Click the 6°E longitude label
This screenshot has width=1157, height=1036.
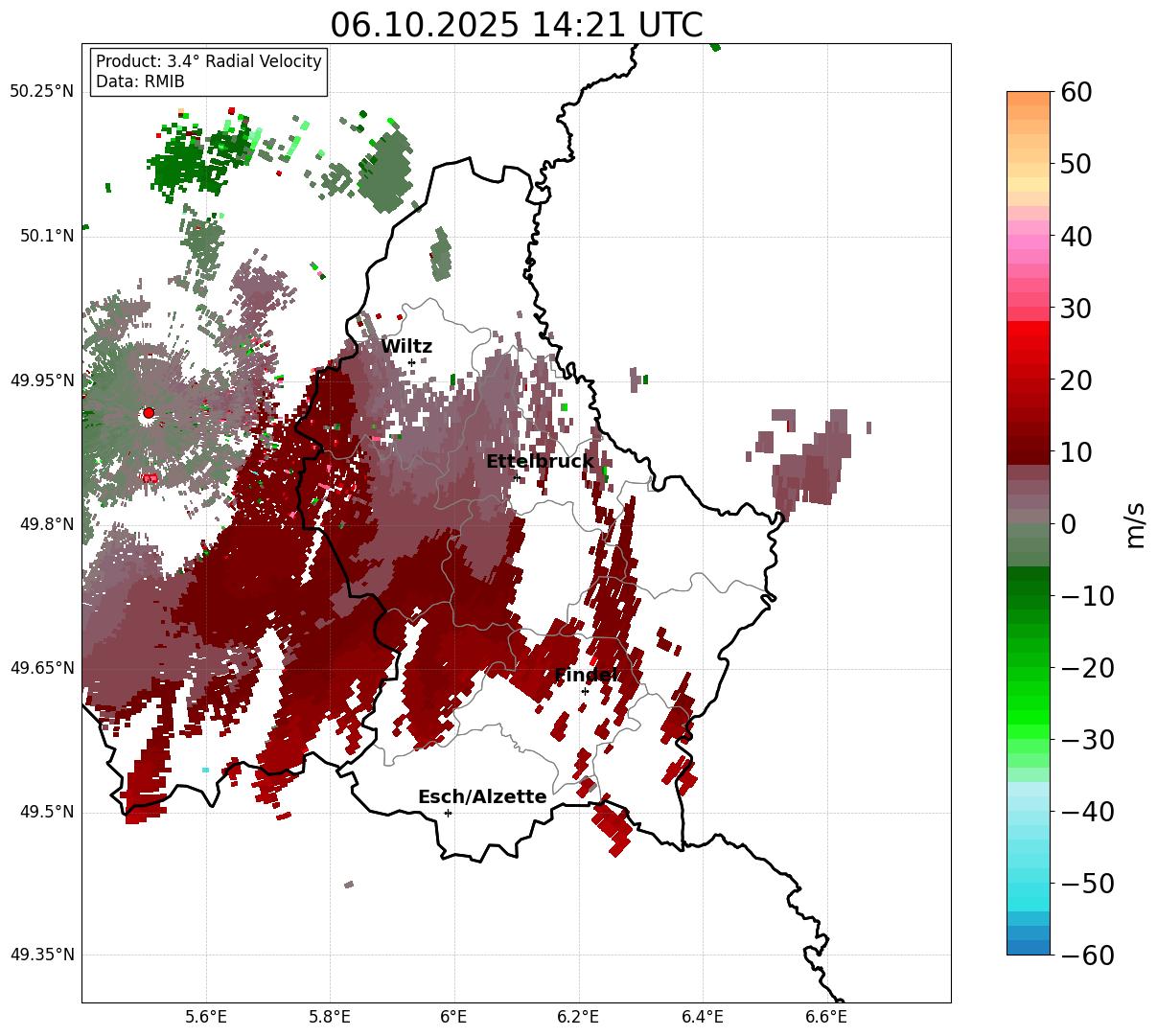(454, 1017)
